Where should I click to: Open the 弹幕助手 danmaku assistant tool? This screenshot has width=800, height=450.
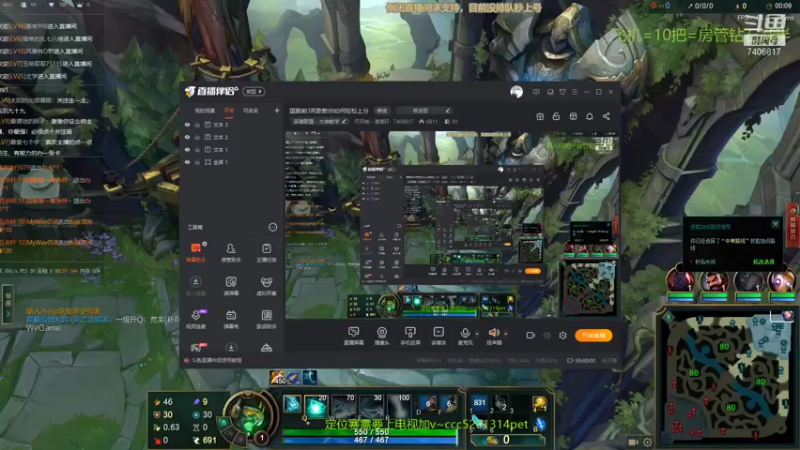196,252
